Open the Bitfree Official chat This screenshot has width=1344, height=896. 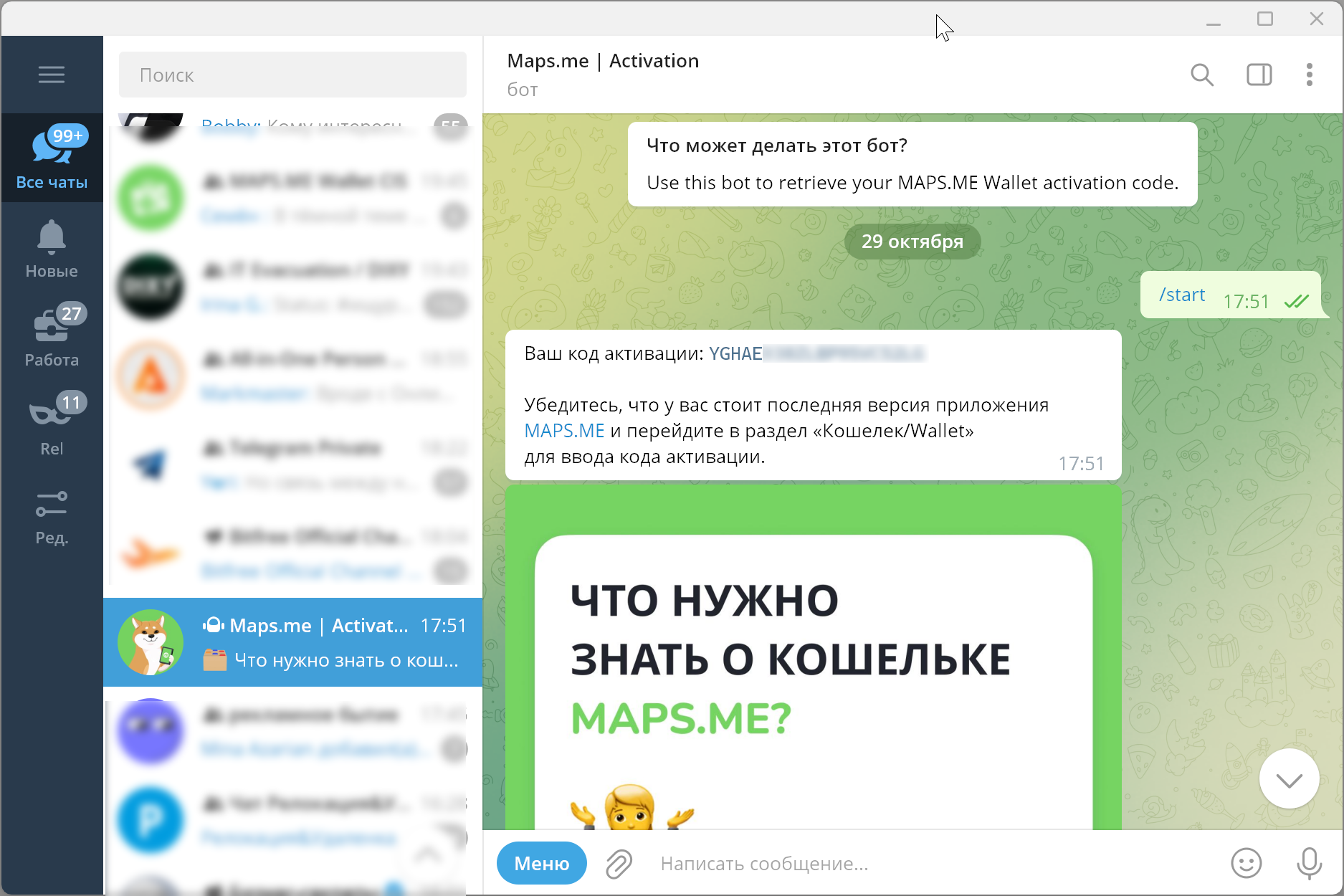coord(293,553)
